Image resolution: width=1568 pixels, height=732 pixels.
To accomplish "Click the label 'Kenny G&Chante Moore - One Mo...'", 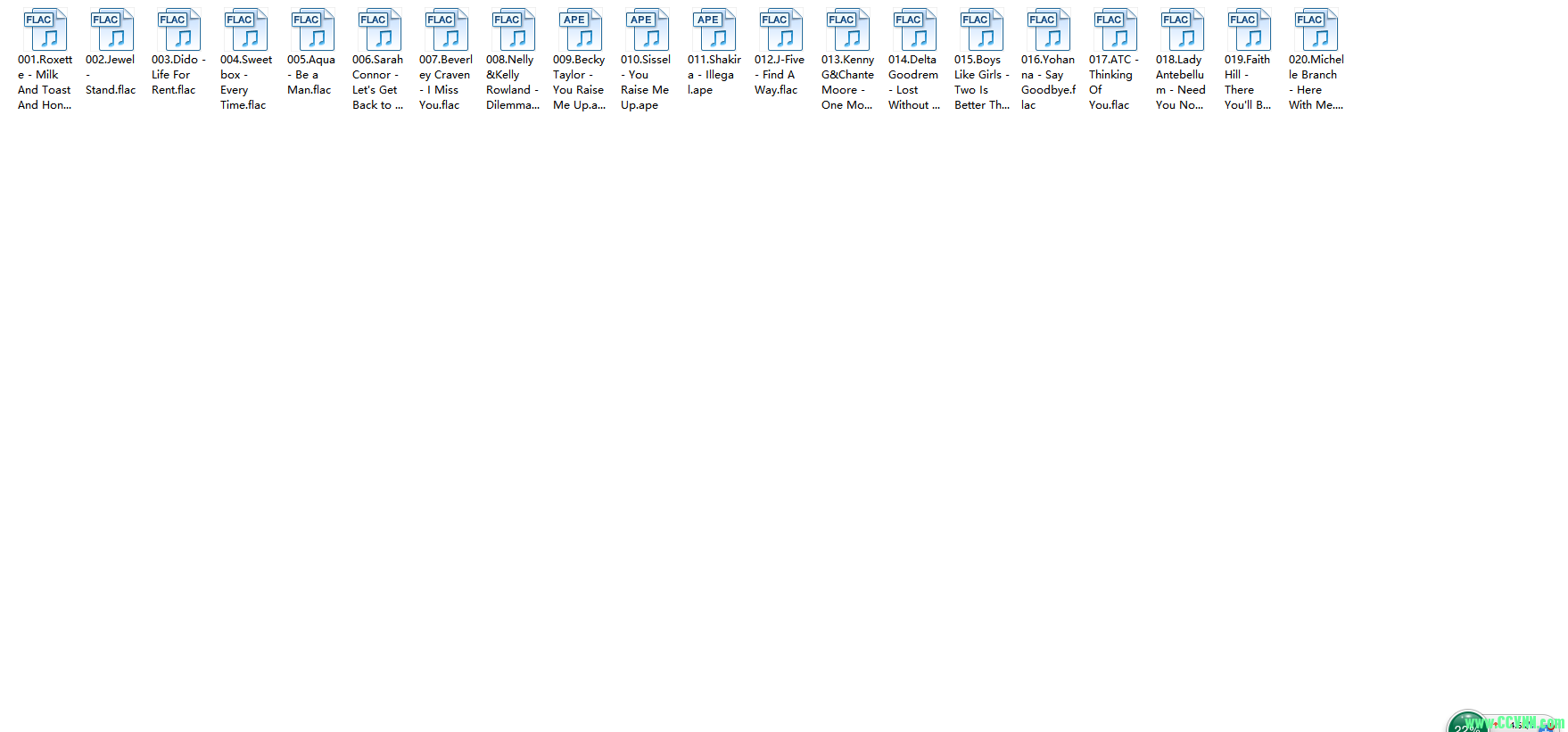I will point(848,82).
